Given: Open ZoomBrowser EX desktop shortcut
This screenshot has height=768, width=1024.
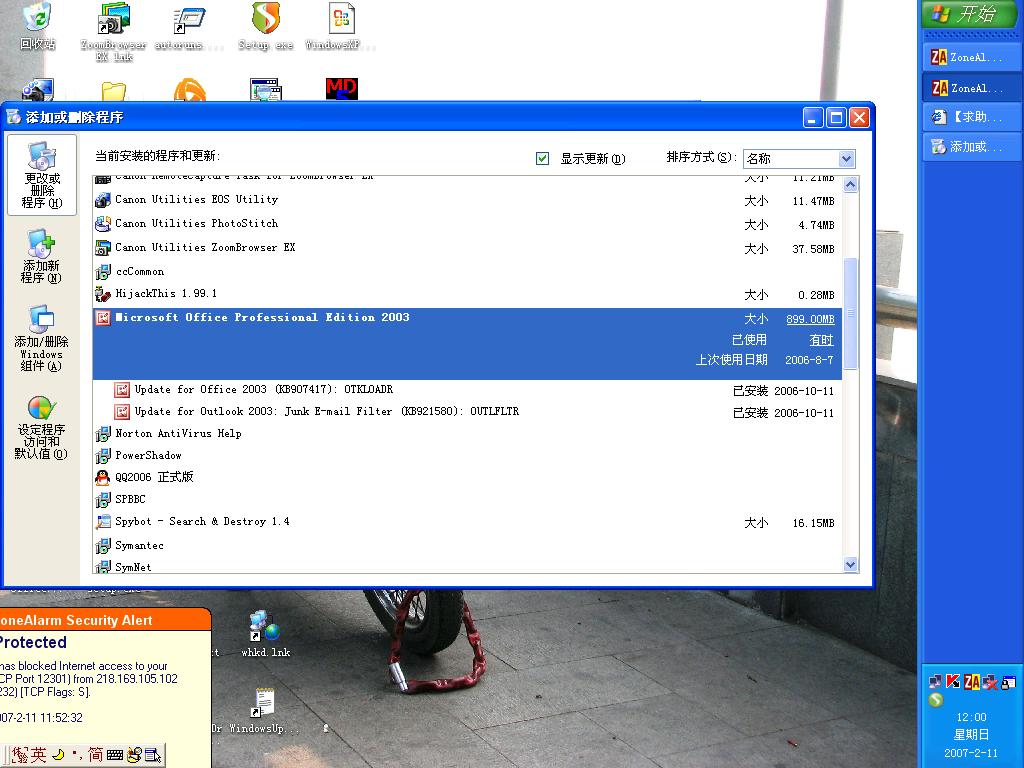Looking at the screenshot, I should (x=114, y=31).
